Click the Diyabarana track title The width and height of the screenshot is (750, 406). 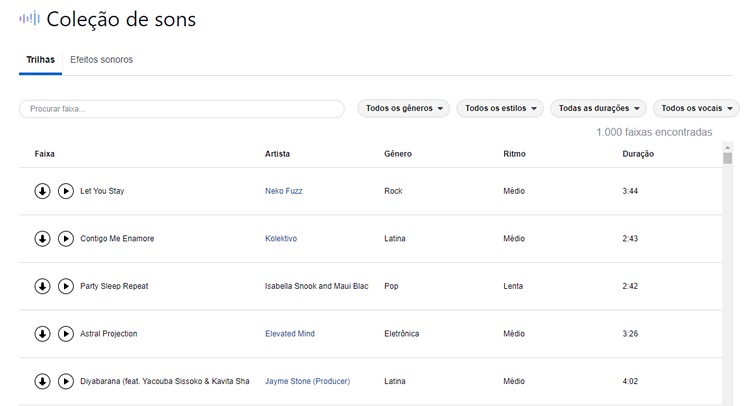click(x=165, y=381)
